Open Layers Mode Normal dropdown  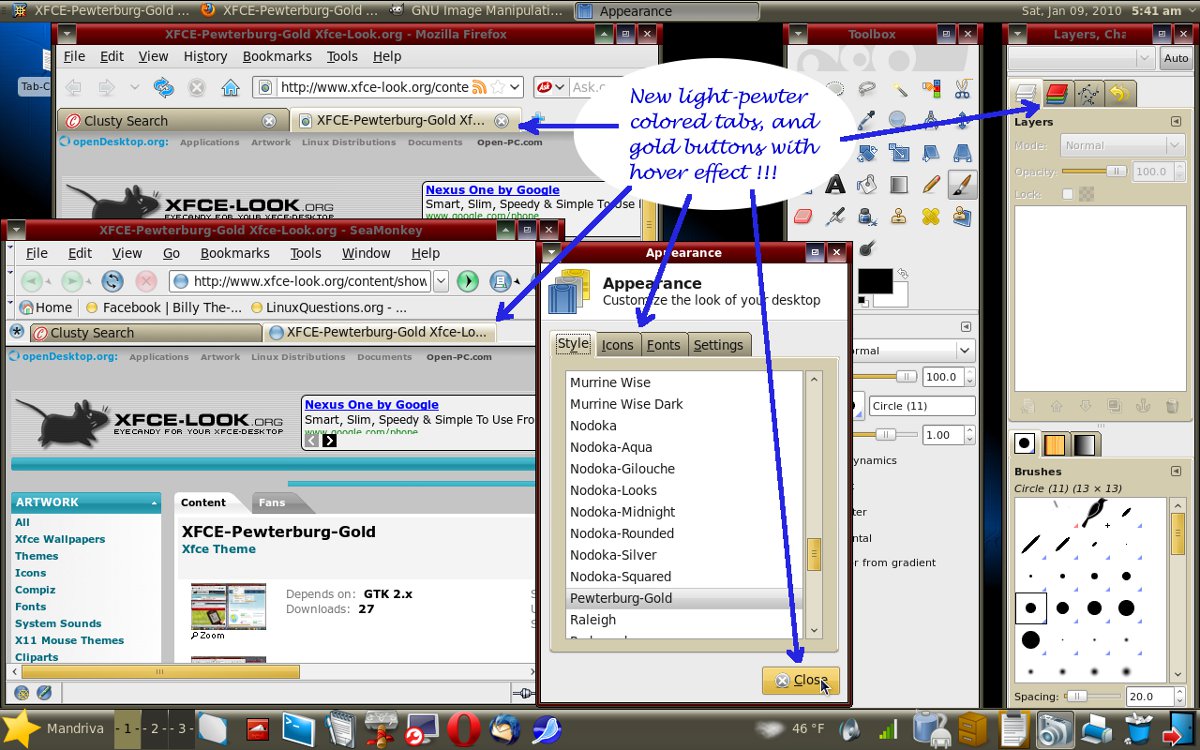[x=1121, y=145]
